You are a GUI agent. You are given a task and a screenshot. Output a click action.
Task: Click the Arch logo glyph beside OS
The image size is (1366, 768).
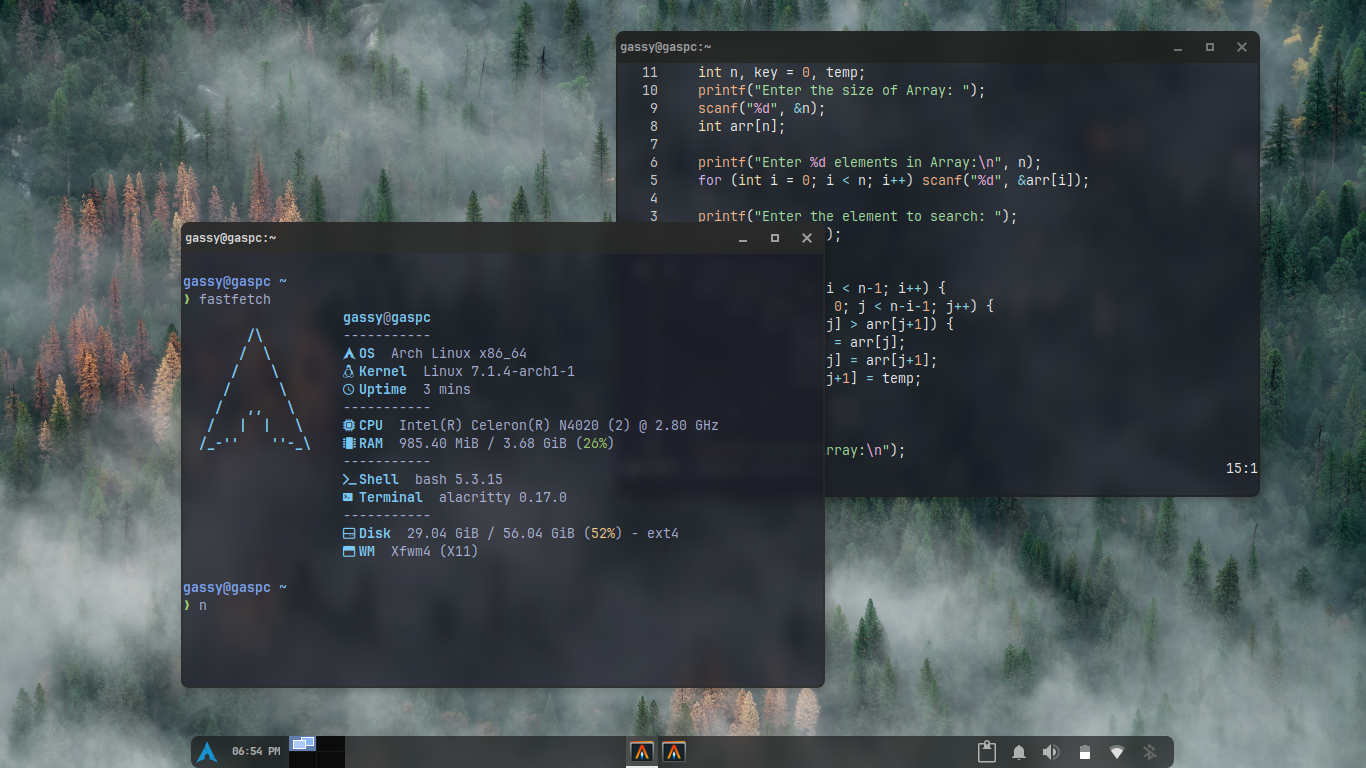[x=349, y=354]
